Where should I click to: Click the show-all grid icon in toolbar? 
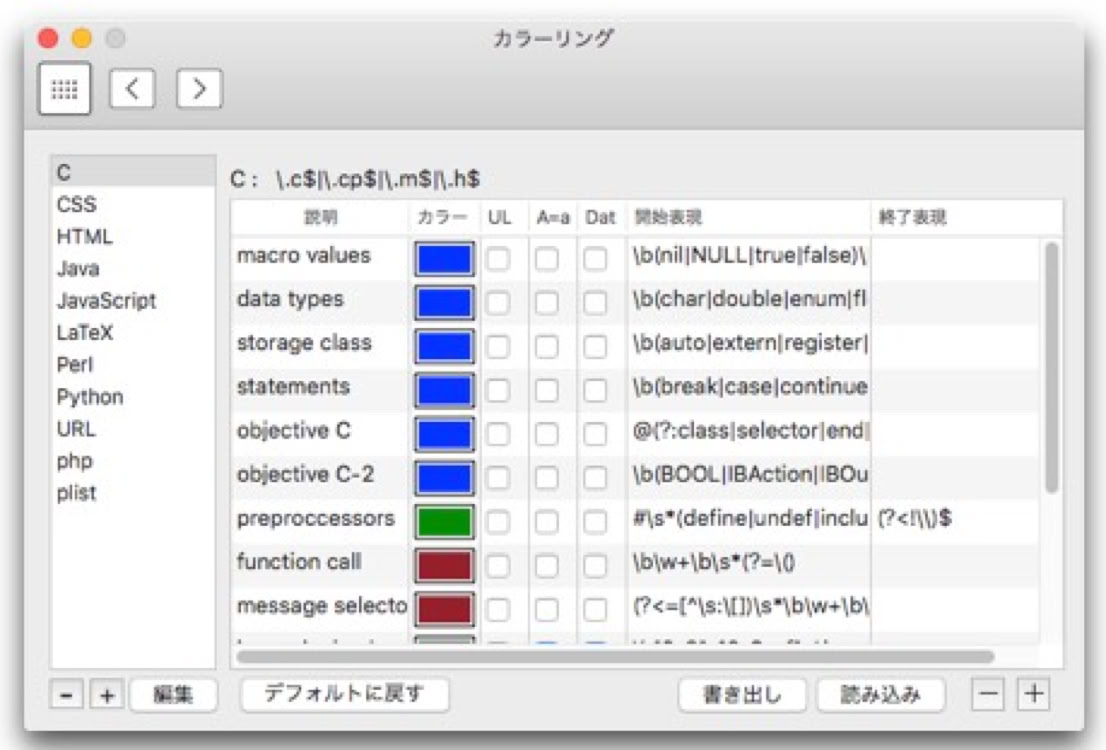(x=65, y=89)
